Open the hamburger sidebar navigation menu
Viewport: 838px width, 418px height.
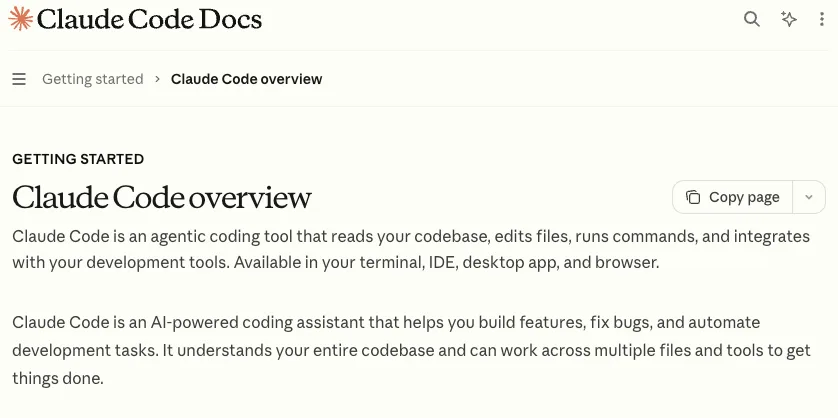click(x=19, y=79)
